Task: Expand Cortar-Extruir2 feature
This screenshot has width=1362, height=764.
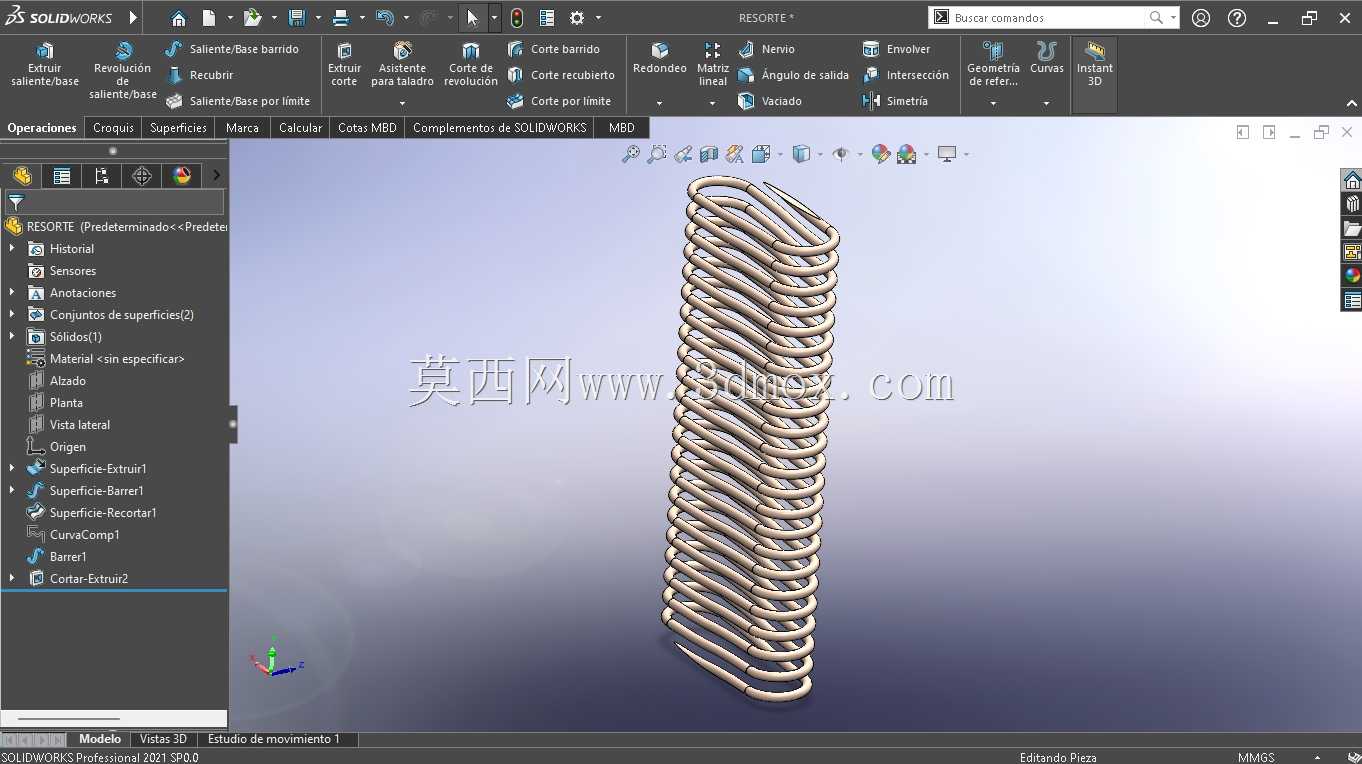Action: click(x=12, y=578)
